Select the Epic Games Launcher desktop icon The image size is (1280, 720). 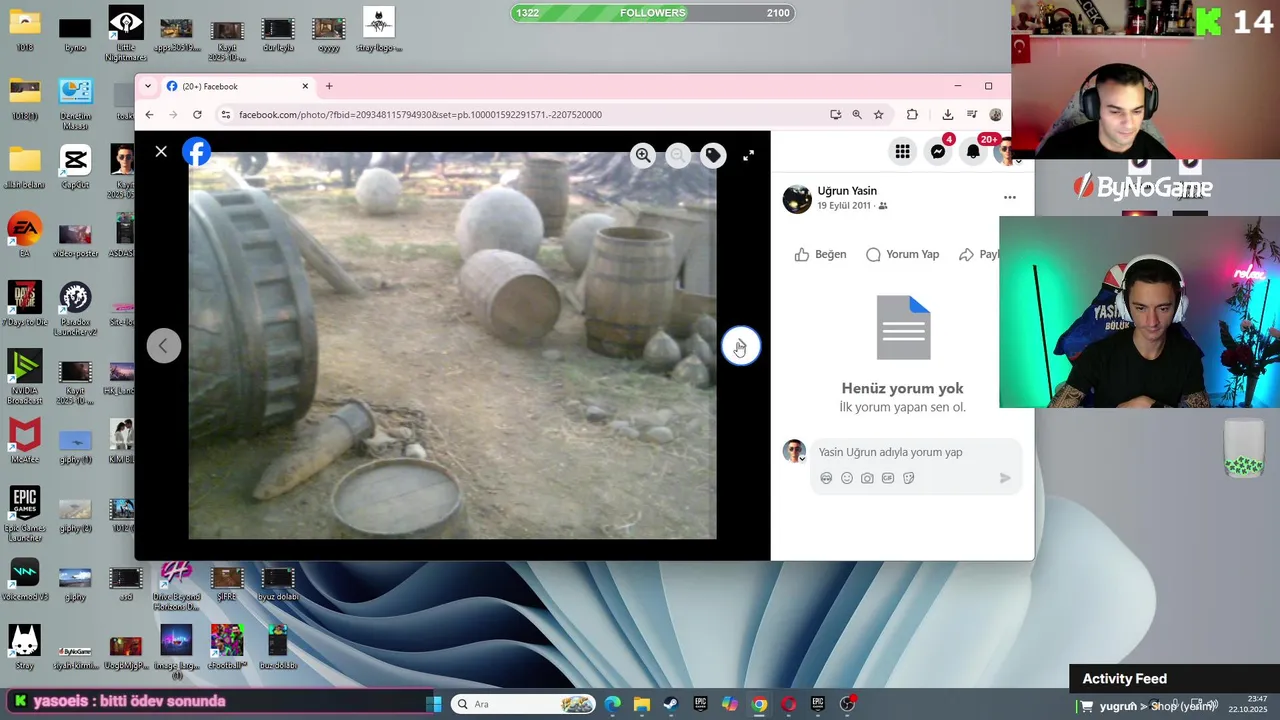pyautogui.click(x=25, y=514)
